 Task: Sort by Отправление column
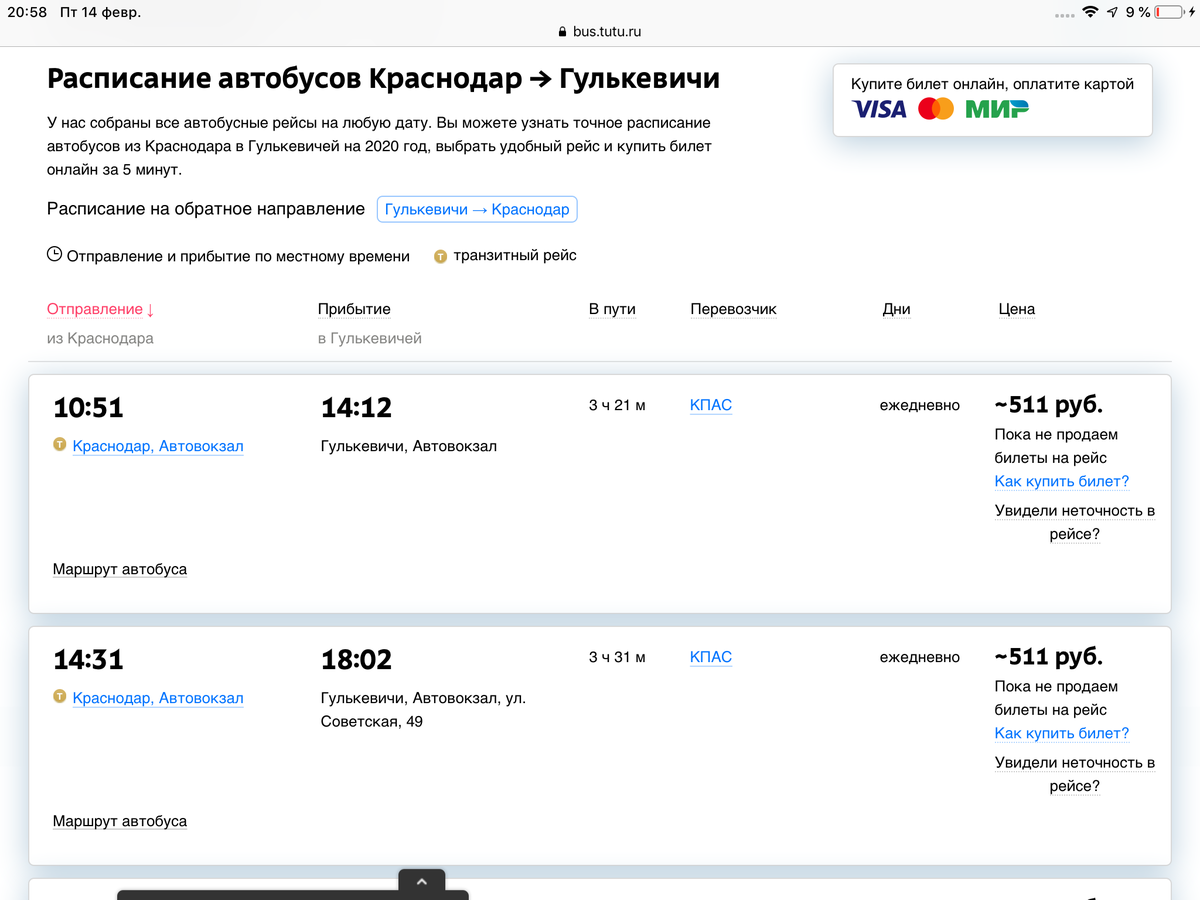pyautogui.click(x=100, y=309)
